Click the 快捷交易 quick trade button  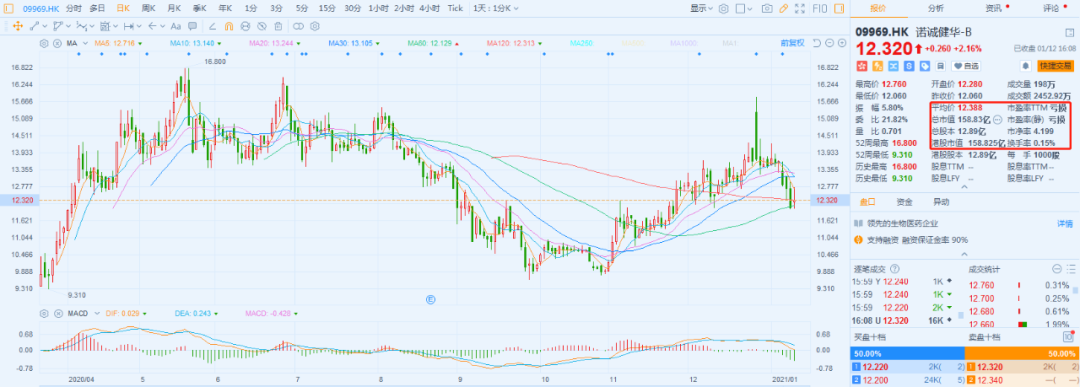[x=1055, y=66]
